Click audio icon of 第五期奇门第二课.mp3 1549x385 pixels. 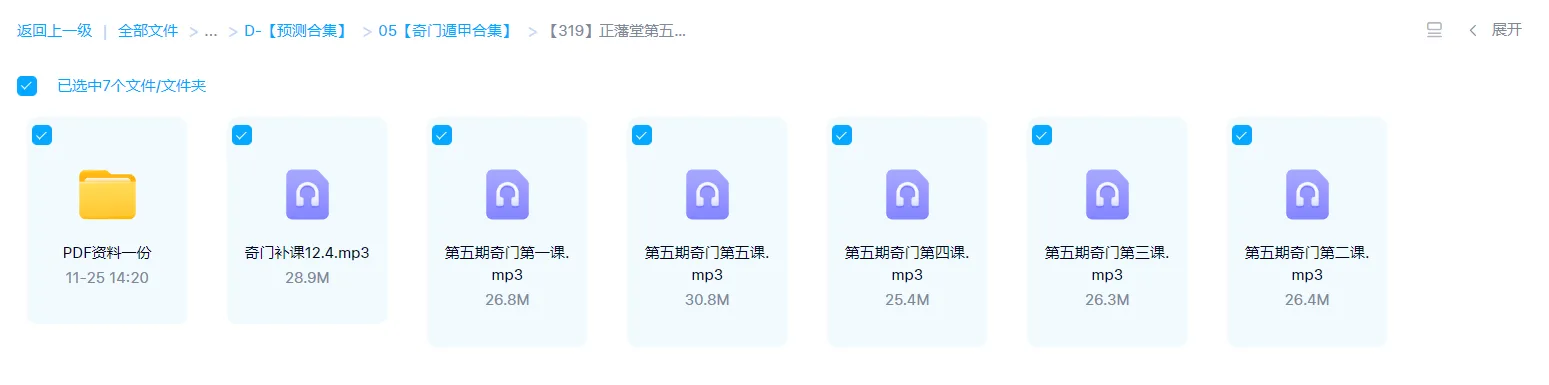pos(1307,194)
